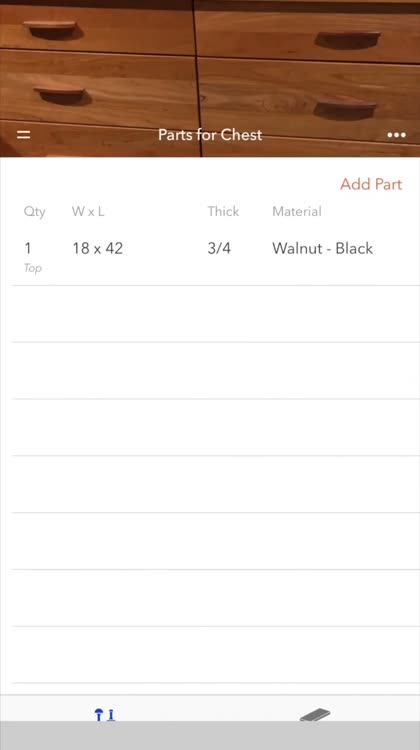420x750 pixels.
Task: Edit the quantity value 1
Action: click(x=28, y=248)
